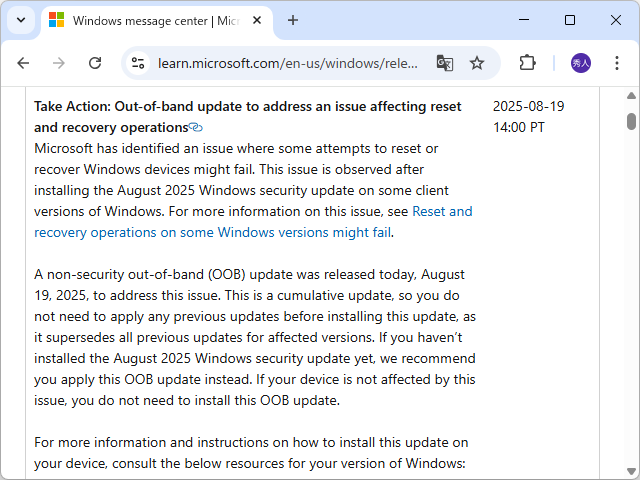This screenshot has height=480, width=640.
Task: Maximize the browser window
Action: point(570,20)
